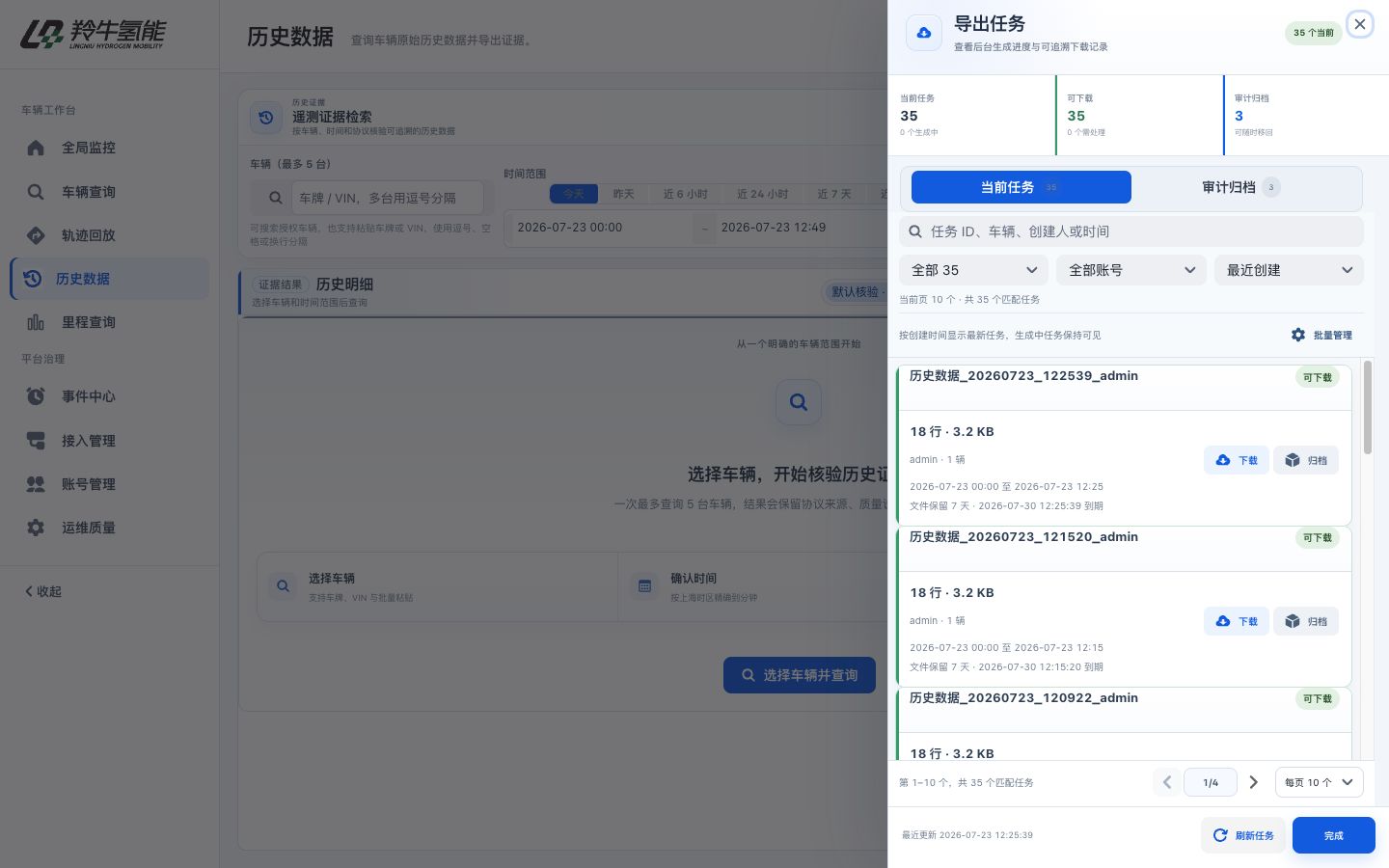Click the task search input field

pos(1131,231)
